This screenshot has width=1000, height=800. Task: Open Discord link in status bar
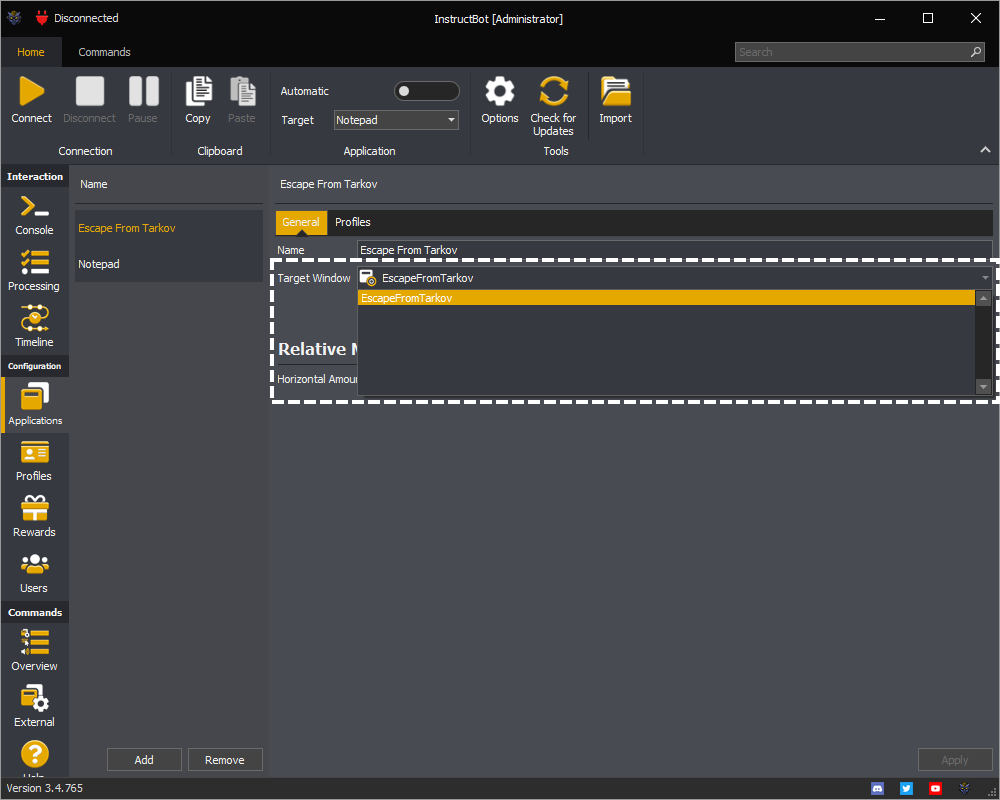point(878,789)
